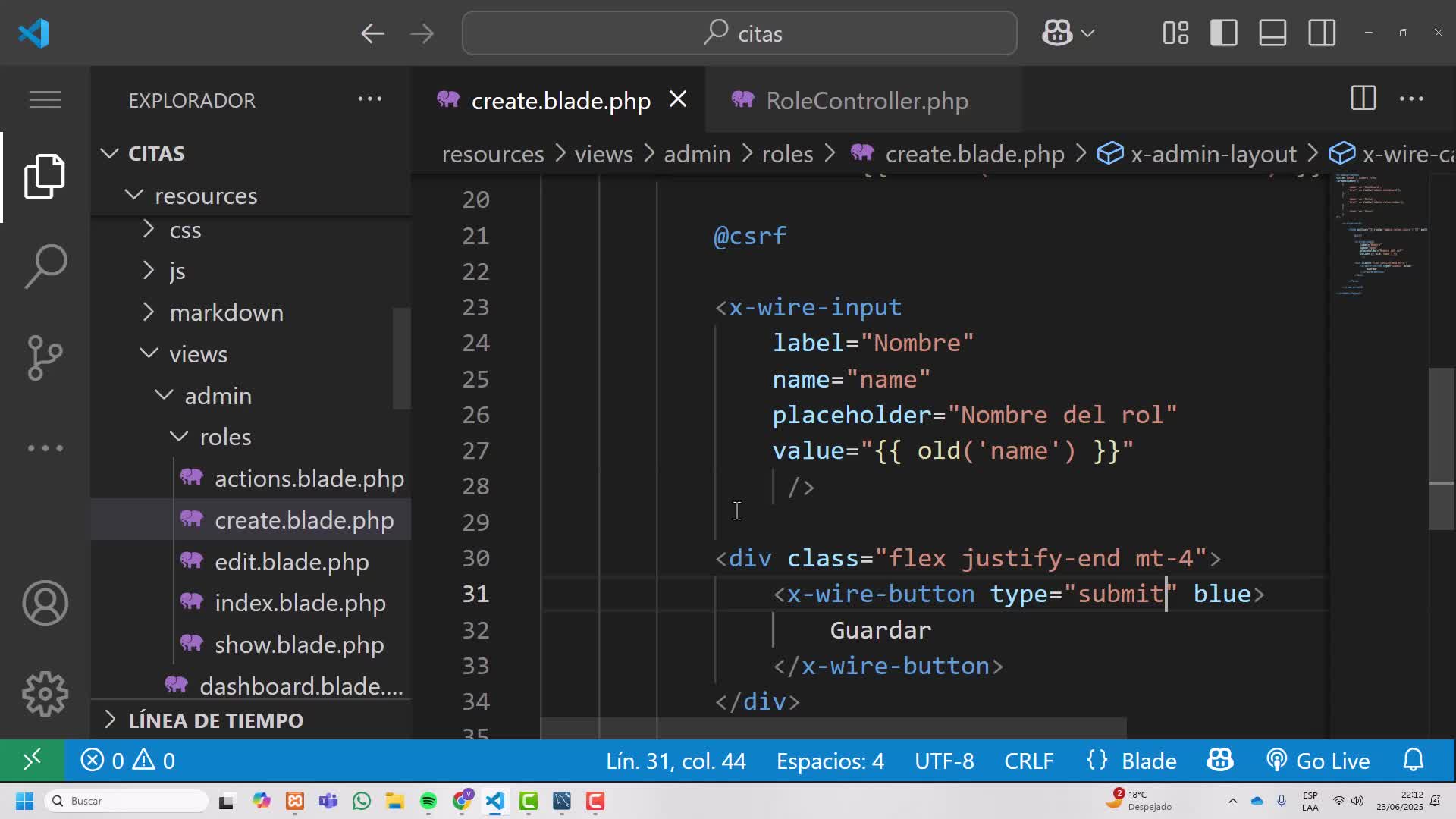Image resolution: width=1456 pixels, height=819 pixels.
Task: Switch to the RoleController.php tab
Action: (x=864, y=100)
